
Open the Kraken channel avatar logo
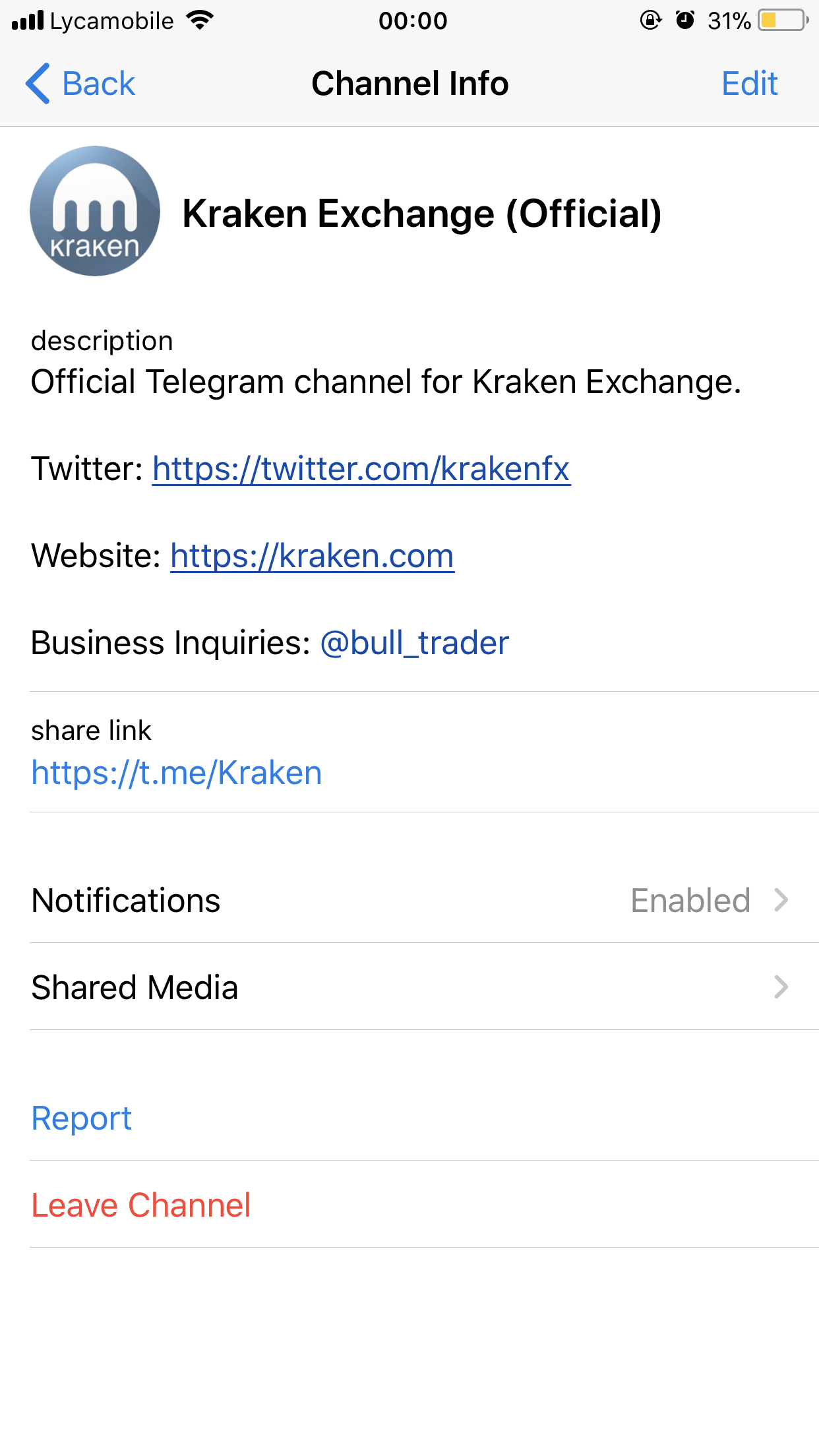(95, 211)
